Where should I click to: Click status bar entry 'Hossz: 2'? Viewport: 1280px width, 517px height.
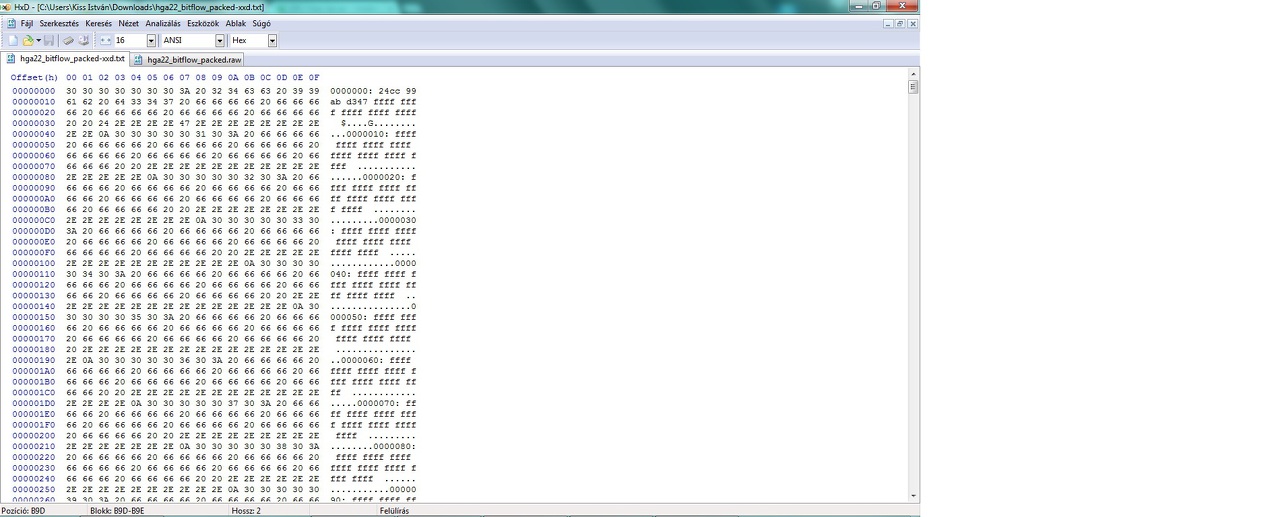pyautogui.click(x=246, y=510)
